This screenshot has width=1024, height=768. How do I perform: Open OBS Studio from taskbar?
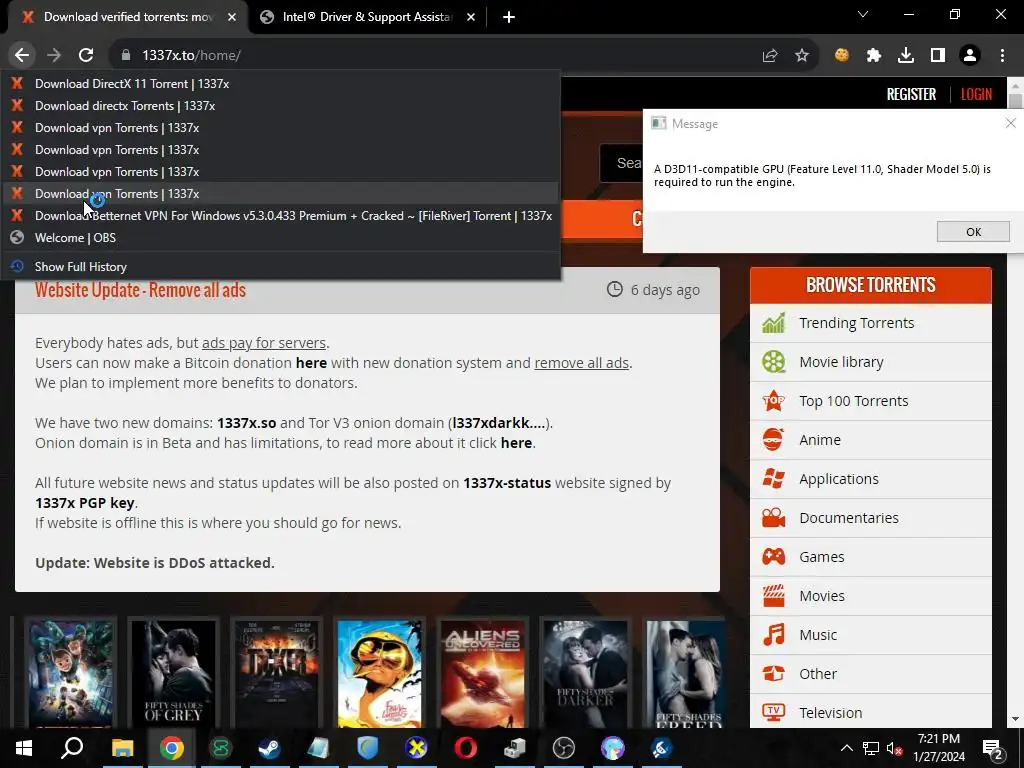[x=564, y=748]
